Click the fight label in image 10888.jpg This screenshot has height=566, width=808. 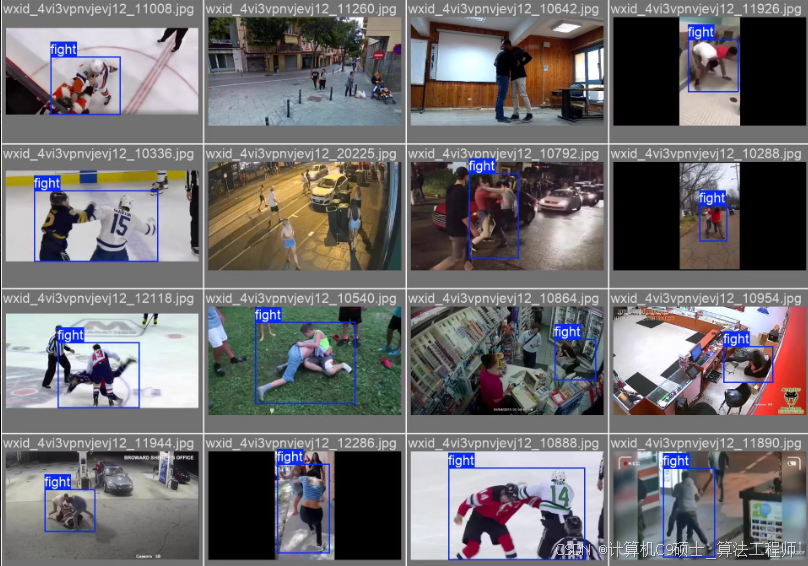(461, 460)
